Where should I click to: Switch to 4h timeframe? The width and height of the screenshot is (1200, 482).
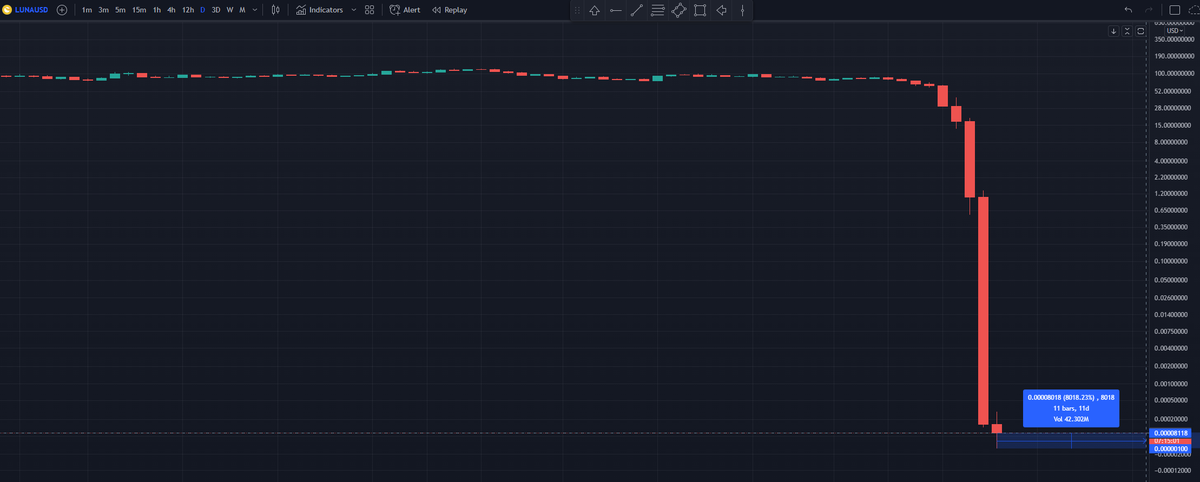[x=171, y=10]
